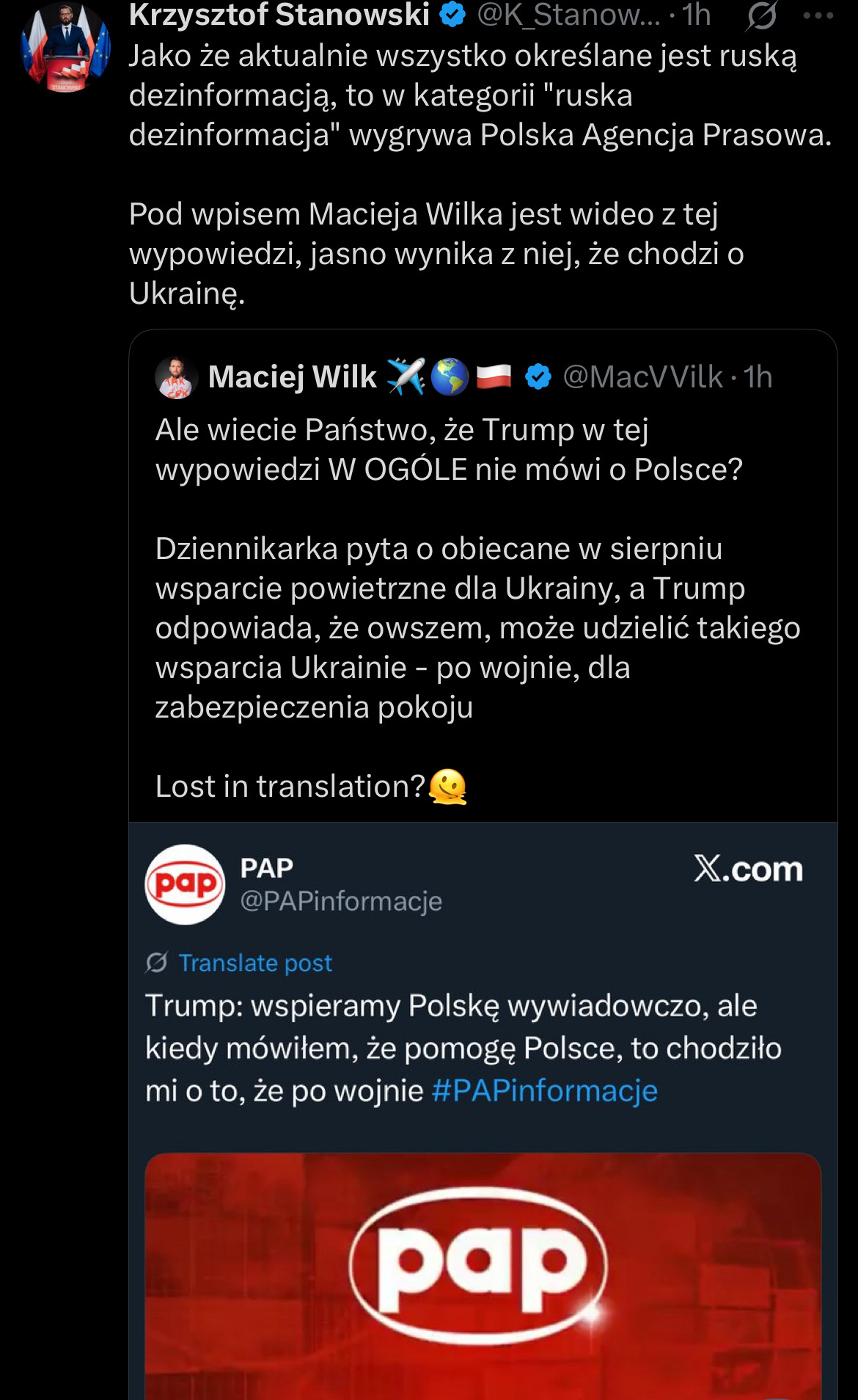This screenshot has height=1400, width=858.
Task: Click the X.com logo in the embedded post
Action: click(x=748, y=869)
